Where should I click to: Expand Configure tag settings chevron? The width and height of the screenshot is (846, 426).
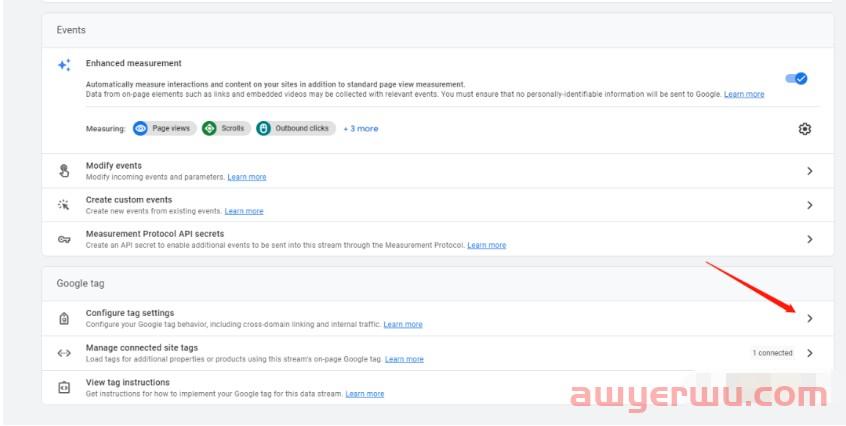810,319
